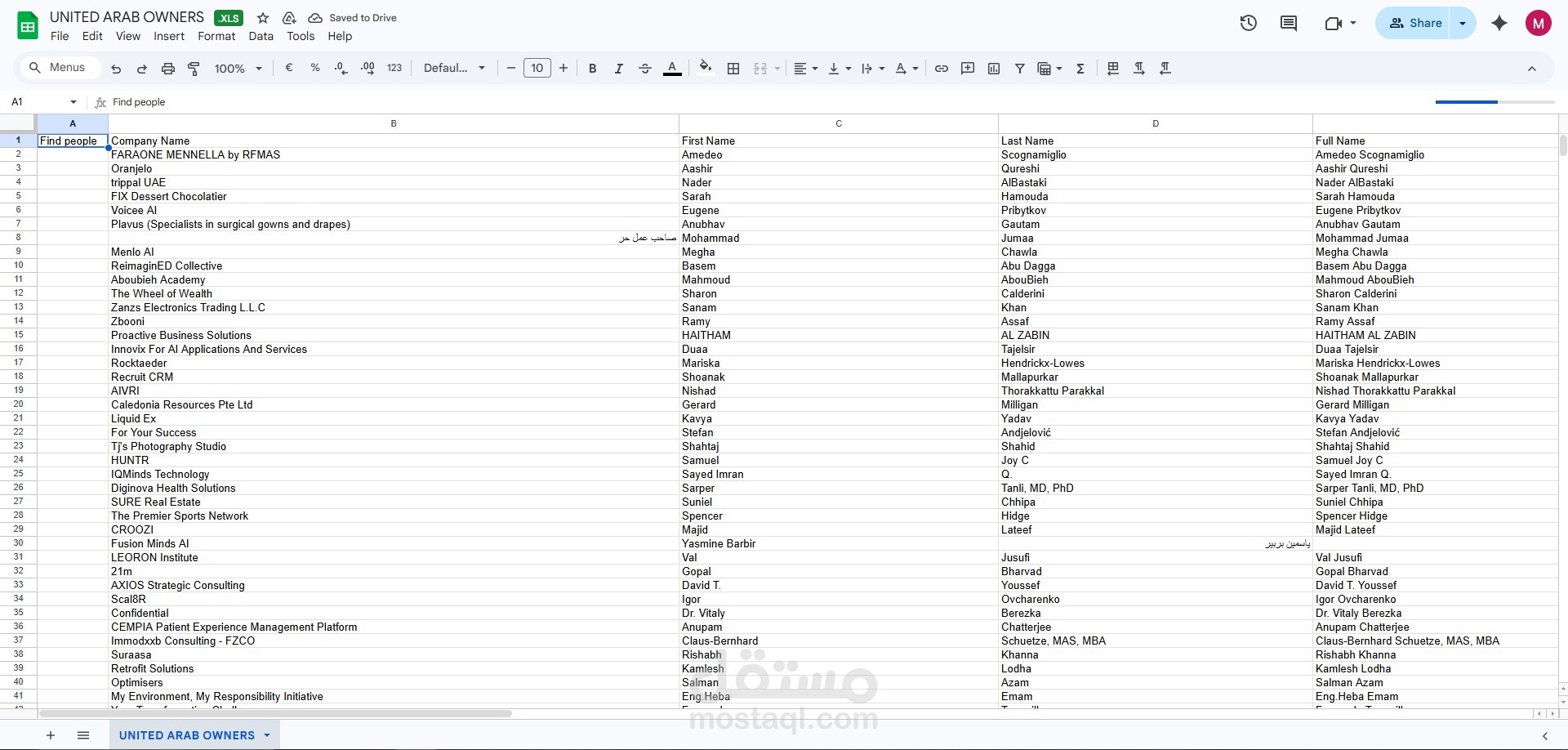This screenshot has width=1568, height=750.
Task: Open more number formats (123)
Action: (394, 69)
